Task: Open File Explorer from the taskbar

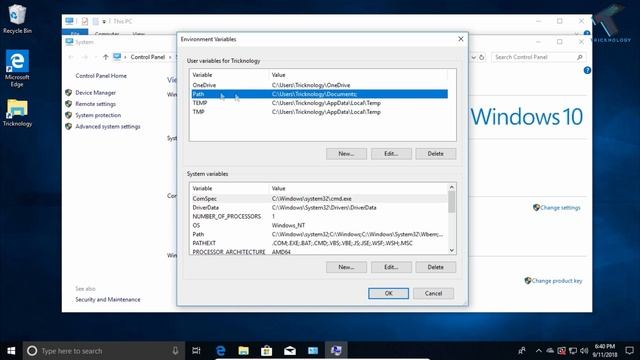Action: pyautogui.click(x=243, y=351)
